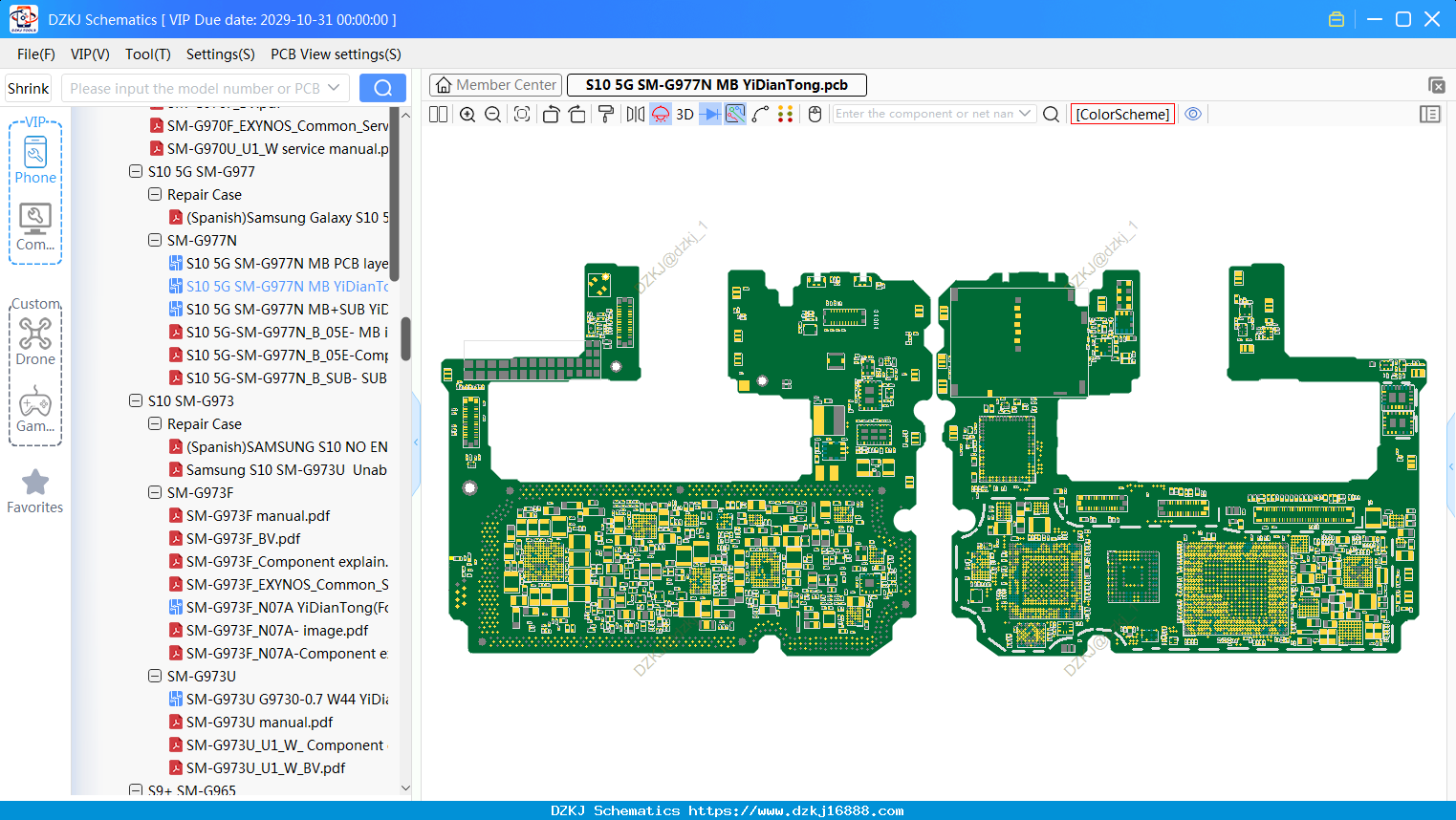Screen dimensions: 1456x820
Task: Click the colored dots grid icon
Action: 786,114
